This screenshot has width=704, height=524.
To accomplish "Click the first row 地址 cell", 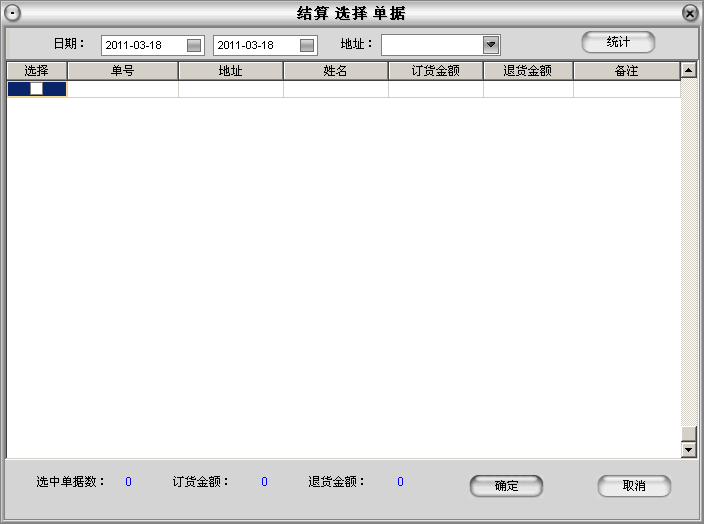I will tap(231, 89).
